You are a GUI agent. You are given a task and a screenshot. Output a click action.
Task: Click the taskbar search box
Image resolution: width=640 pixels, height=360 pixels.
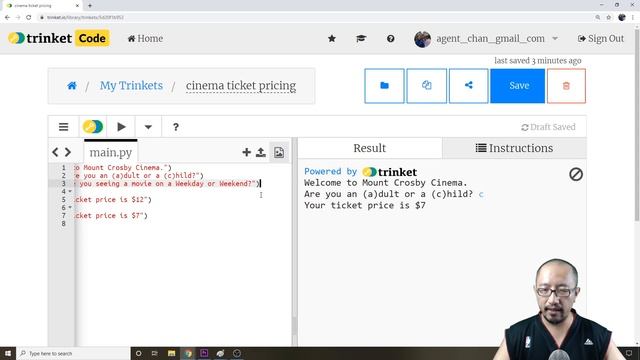coord(73,353)
